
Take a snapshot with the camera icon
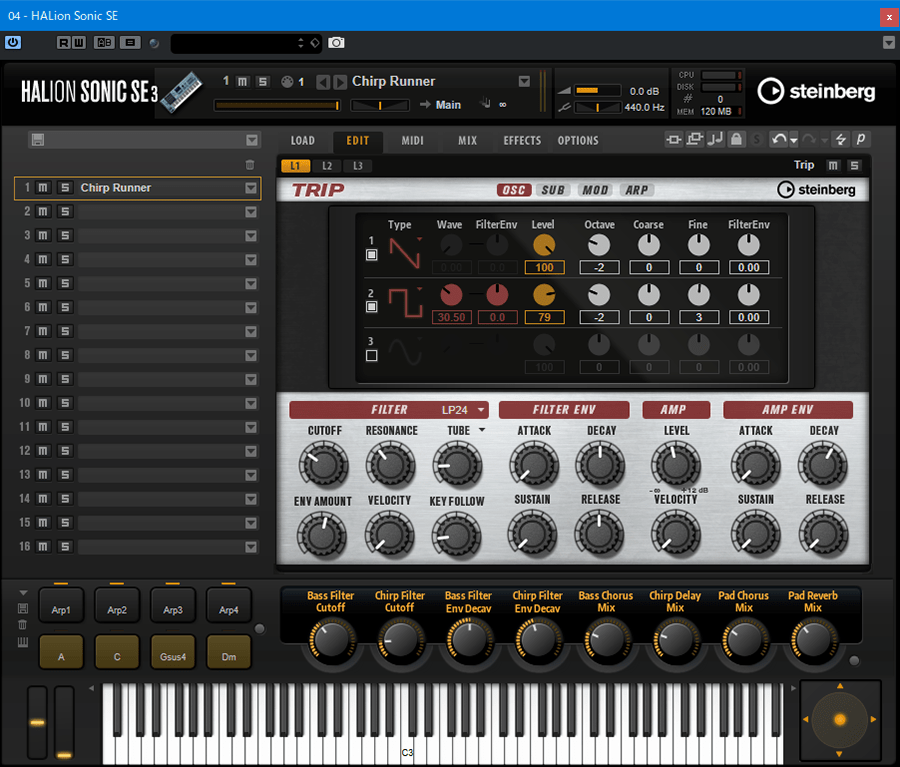coord(336,42)
